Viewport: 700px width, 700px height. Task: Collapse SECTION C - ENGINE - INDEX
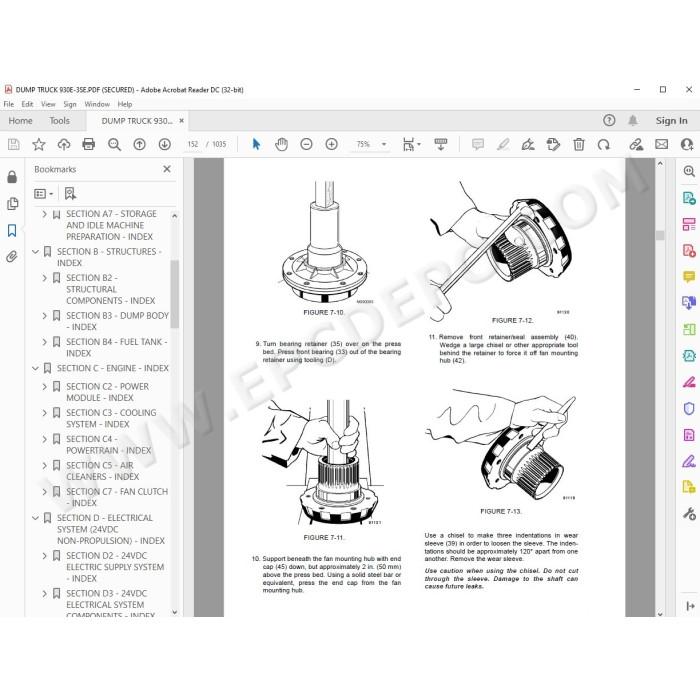[35, 368]
